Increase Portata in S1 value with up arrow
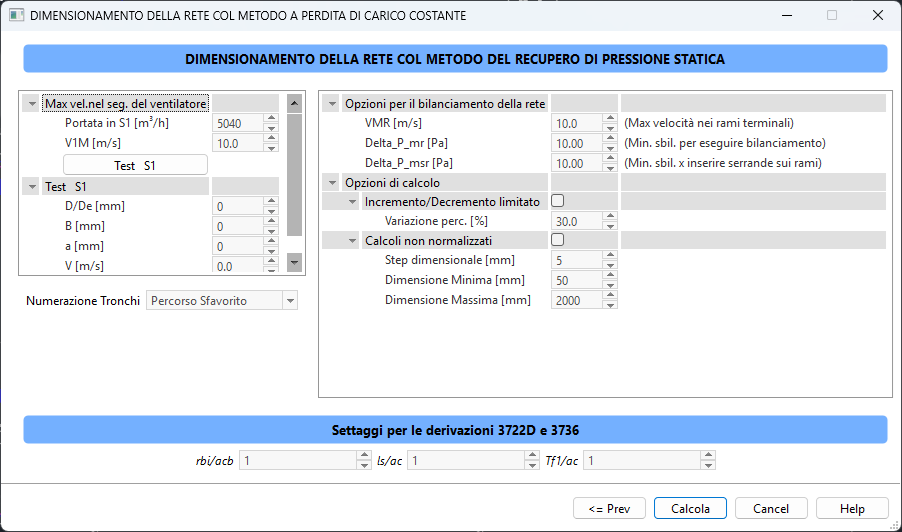 pos(270,119)
